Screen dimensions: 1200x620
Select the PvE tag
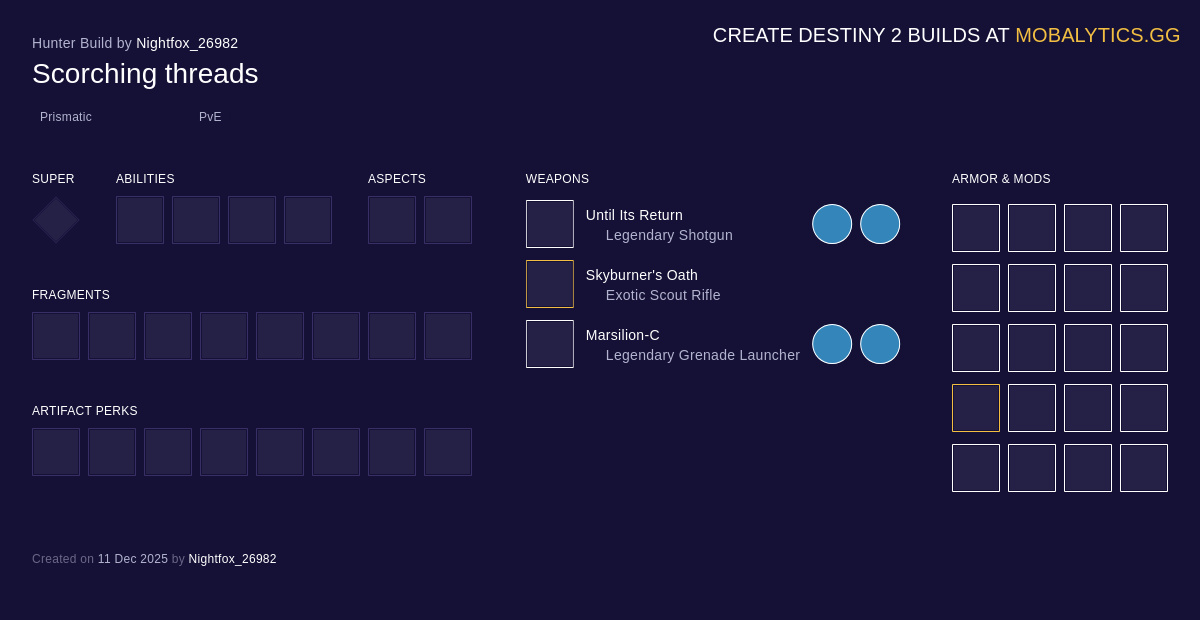click(x=210, y=117)
